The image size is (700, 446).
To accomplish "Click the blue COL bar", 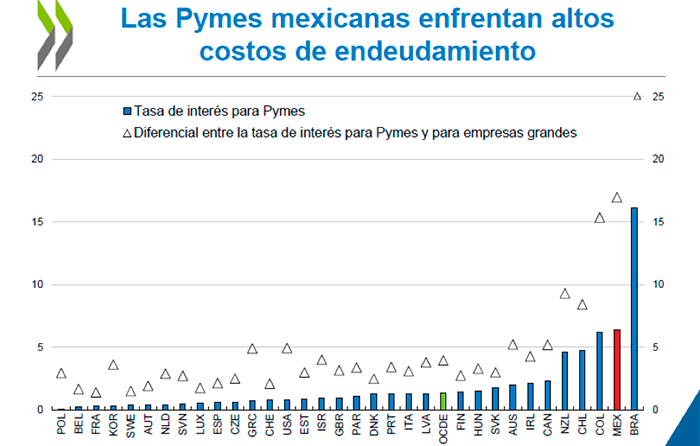I will click(600, 371).
